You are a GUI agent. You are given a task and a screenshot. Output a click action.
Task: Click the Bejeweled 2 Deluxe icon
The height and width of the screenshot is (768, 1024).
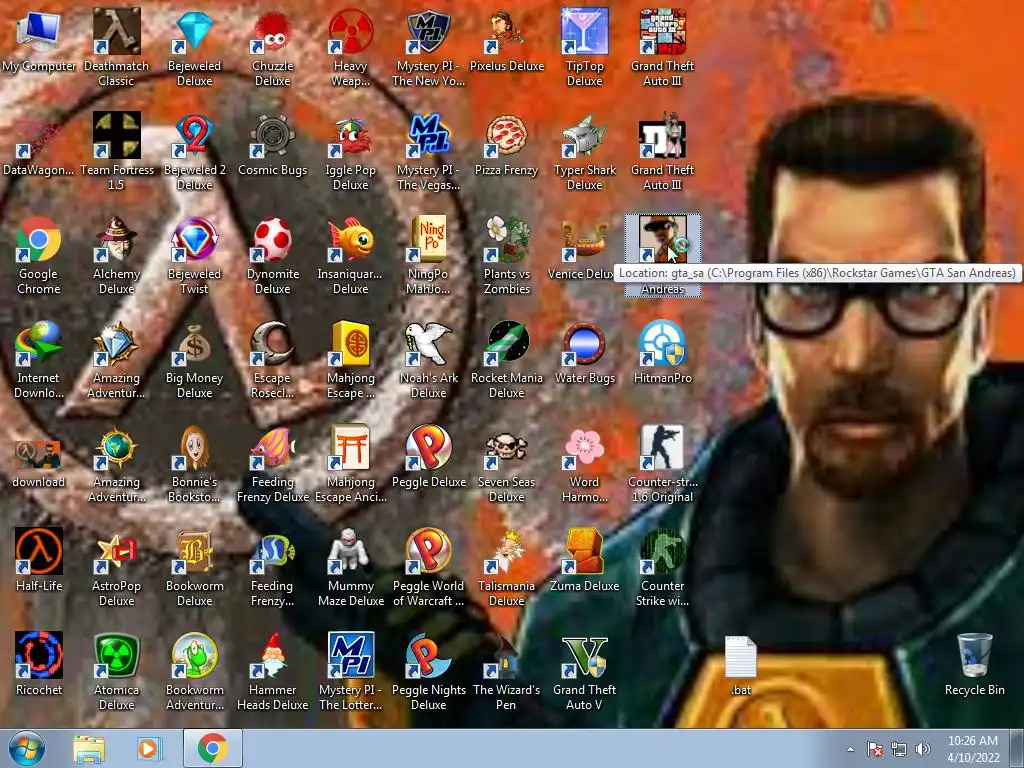(195, 135)
